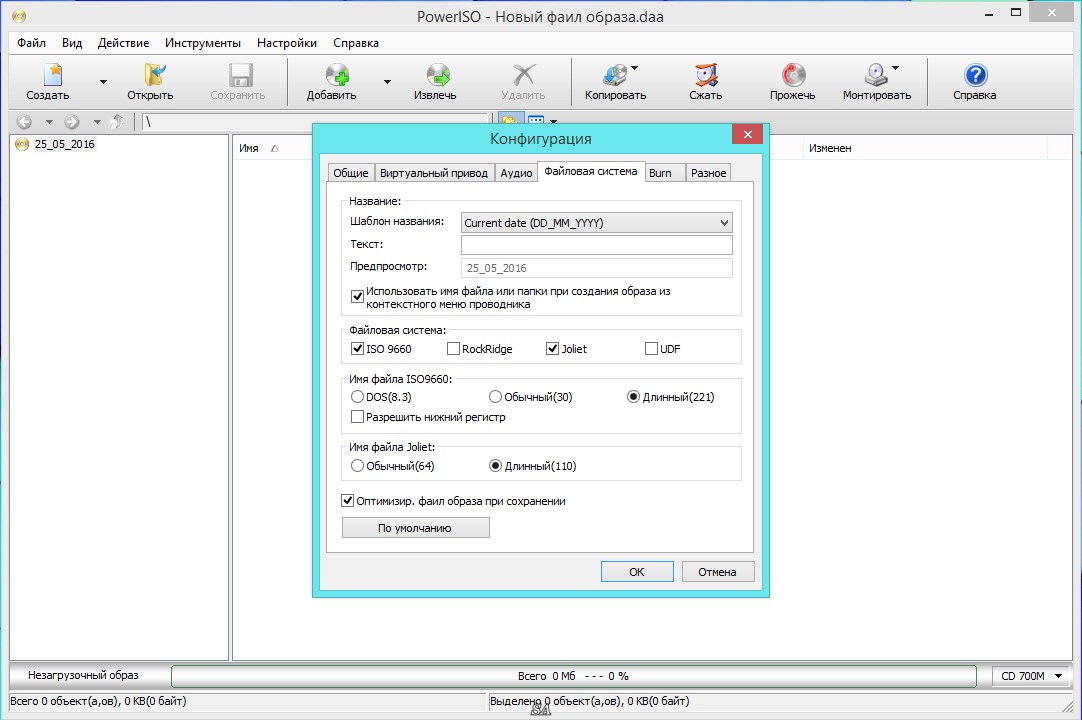Click the greyed Сохранить floppy icon
Viewport: 1082px width, 720px height.
(239, 75)
